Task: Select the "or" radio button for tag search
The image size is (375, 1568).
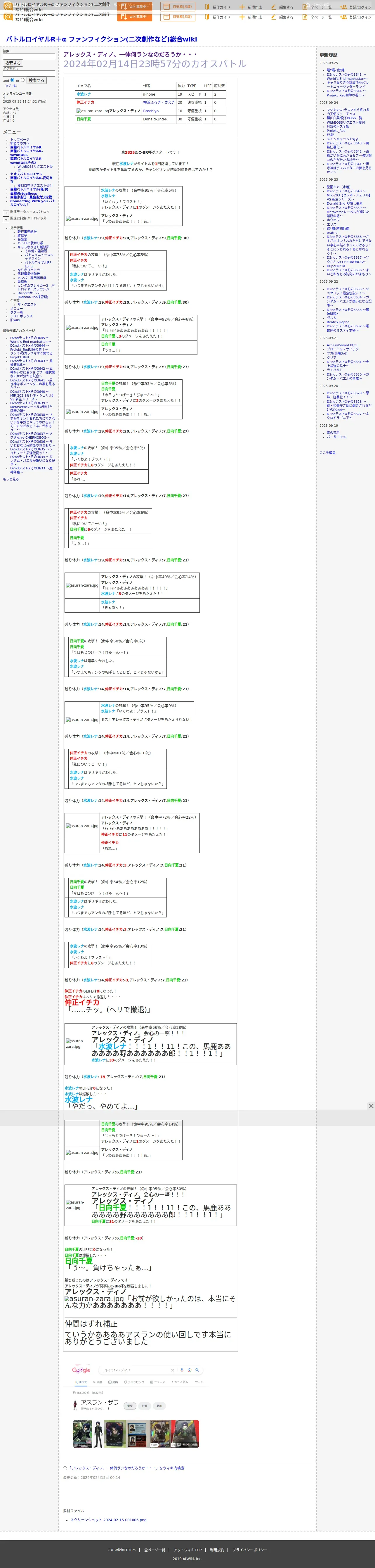Action: [x=22, y=80]
